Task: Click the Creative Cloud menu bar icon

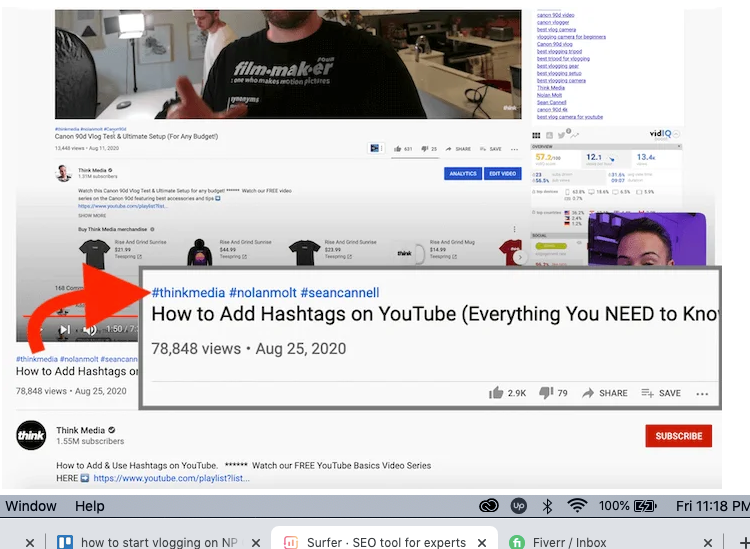Action: (x=488, y=505)
